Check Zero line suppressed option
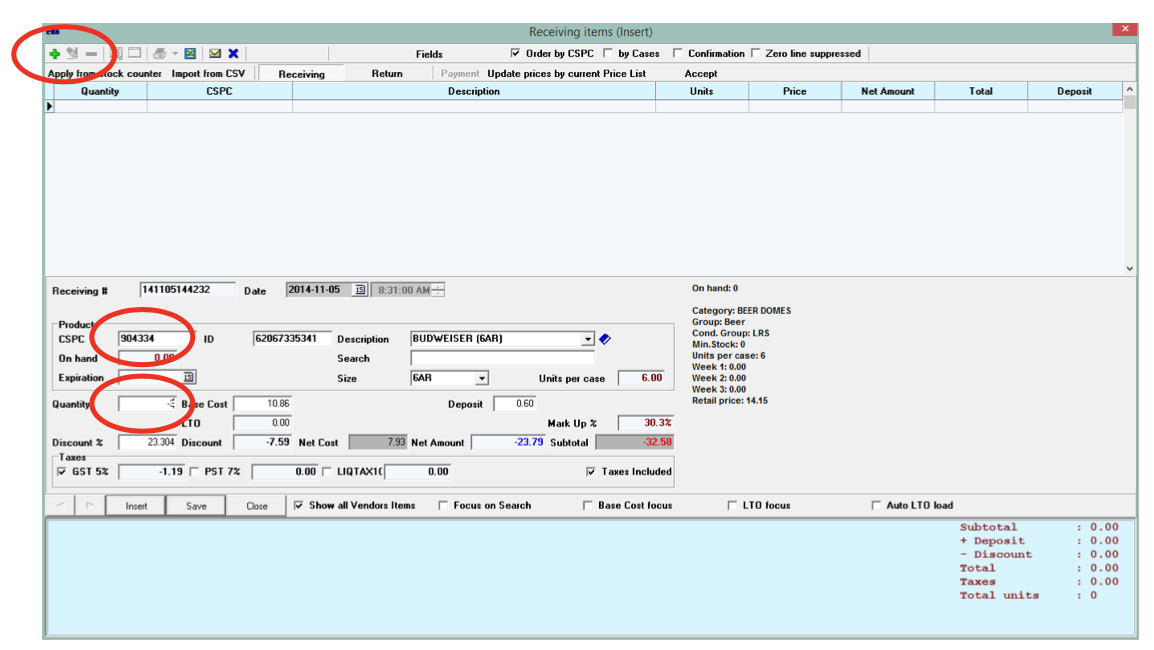The width and height of the screenshot is (1154, 650). coord(755,53)
